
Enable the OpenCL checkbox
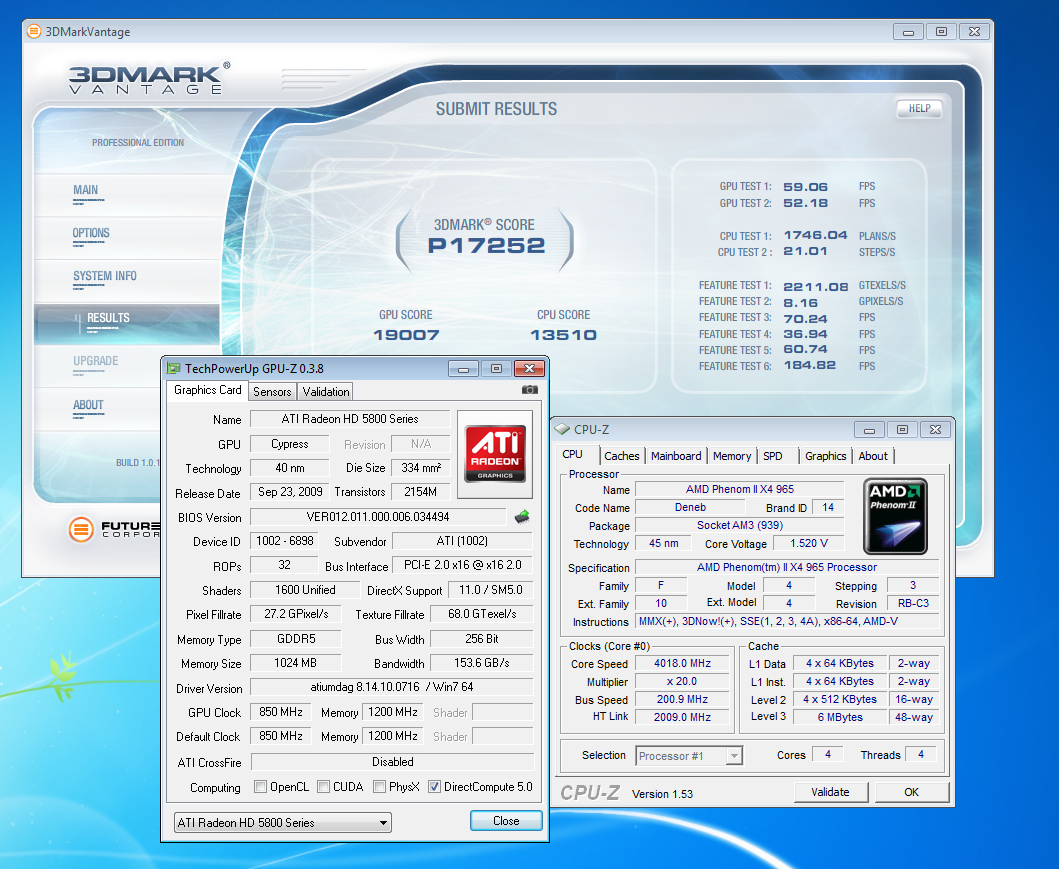tap(260, 787)
